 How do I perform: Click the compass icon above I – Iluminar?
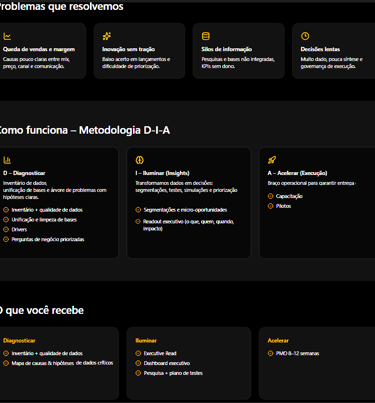[x=139, y=160]
